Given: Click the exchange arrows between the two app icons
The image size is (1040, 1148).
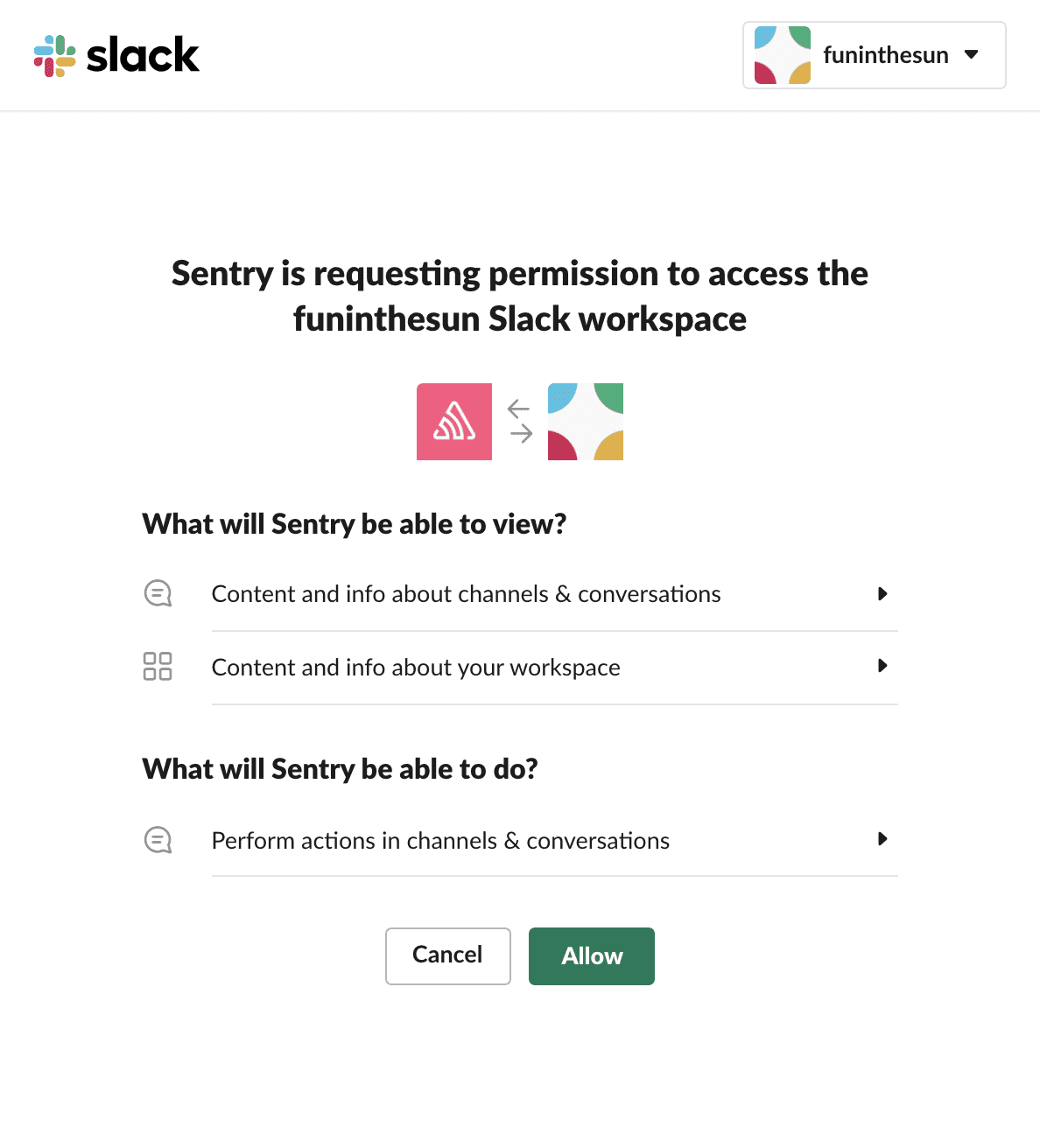Looking at the screenshot, I should [519, 421].
